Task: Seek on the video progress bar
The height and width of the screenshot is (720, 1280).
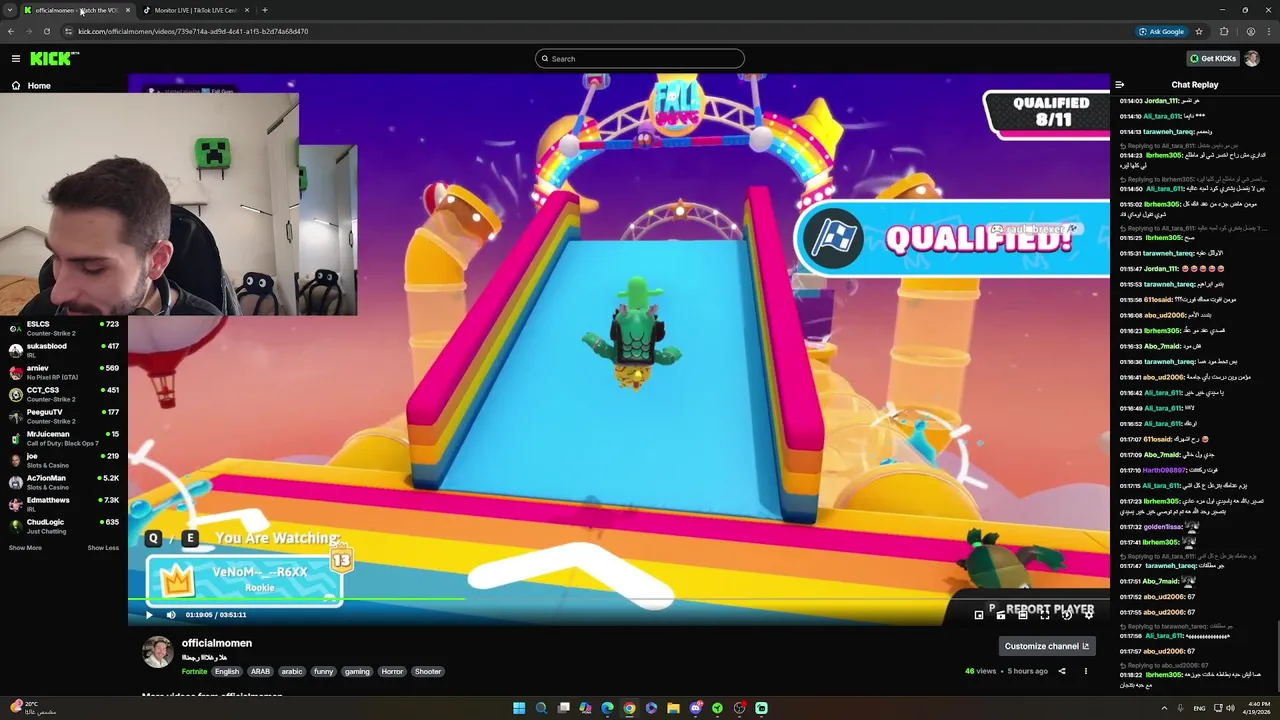Action: (x=618, y=600)
